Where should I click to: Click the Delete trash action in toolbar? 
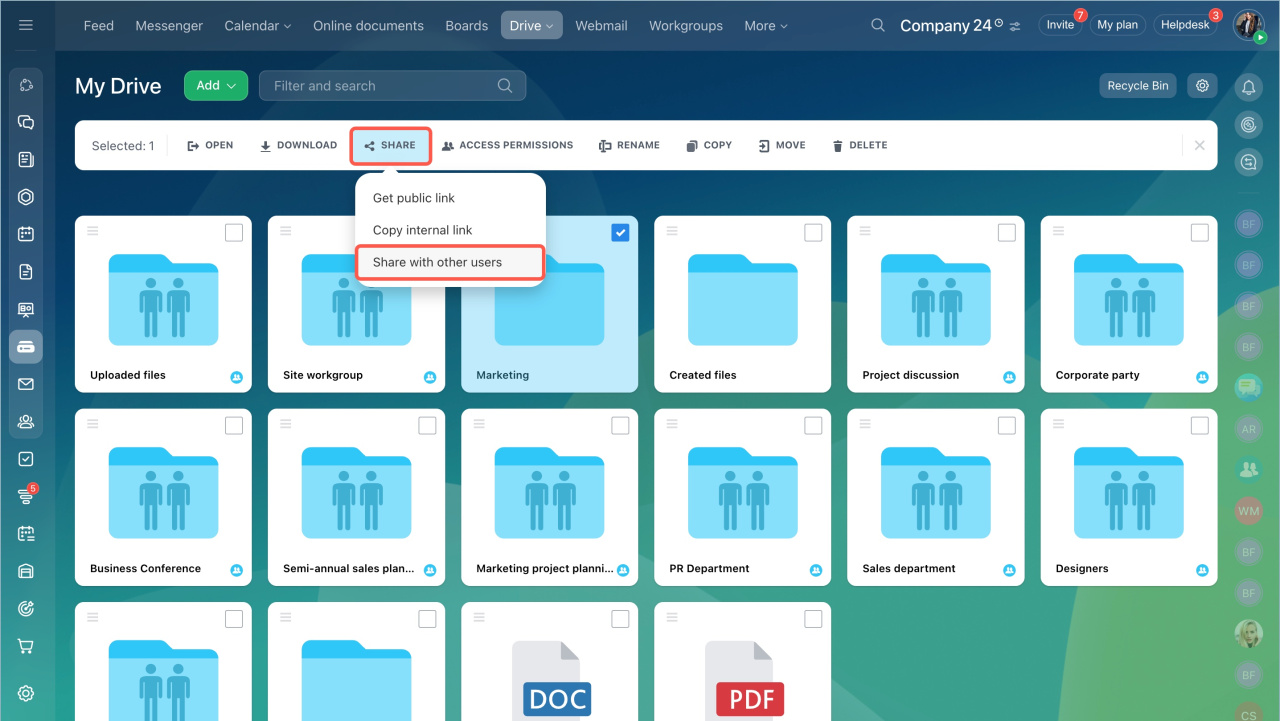tap(859, 145)
